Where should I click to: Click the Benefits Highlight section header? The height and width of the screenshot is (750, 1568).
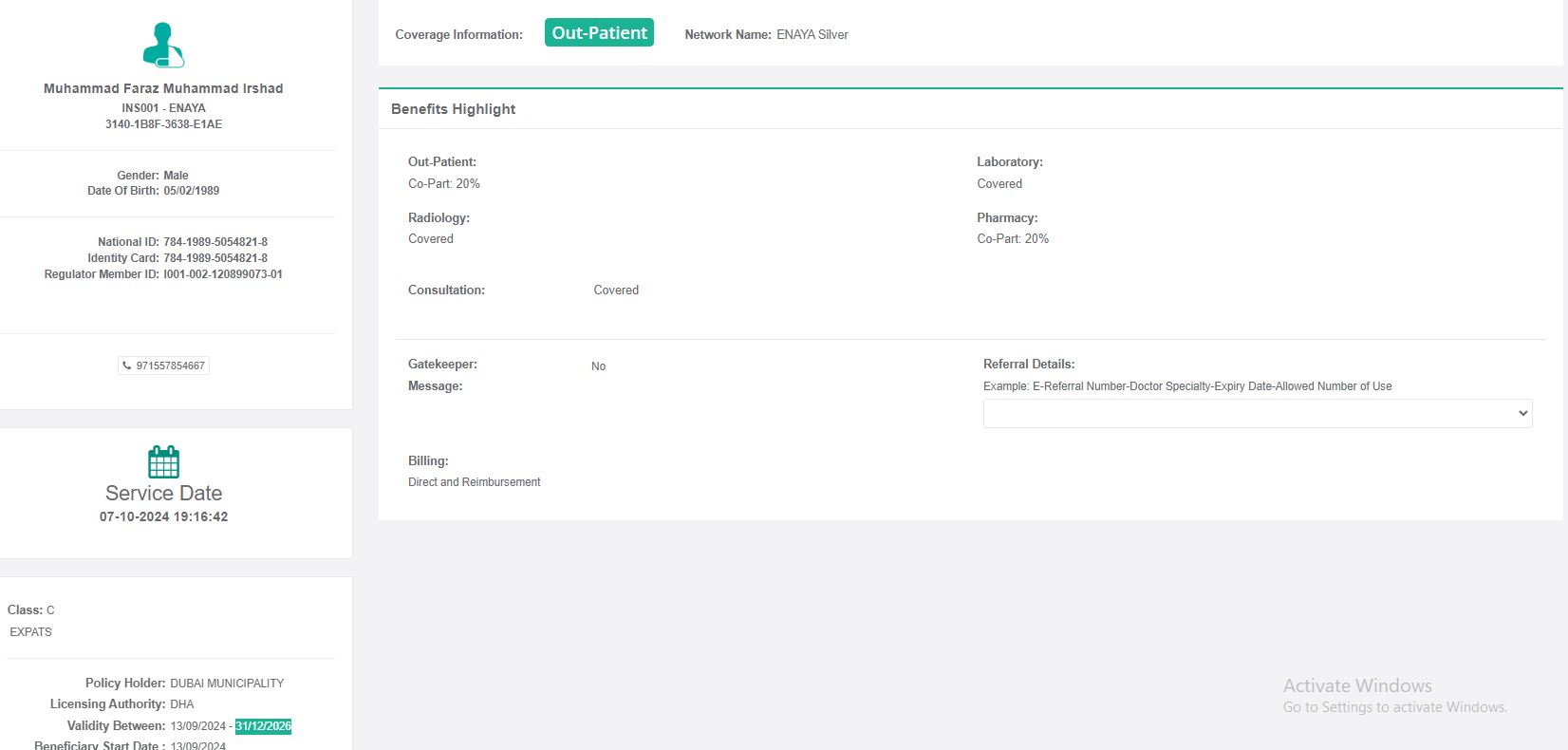tap(453, 109)
